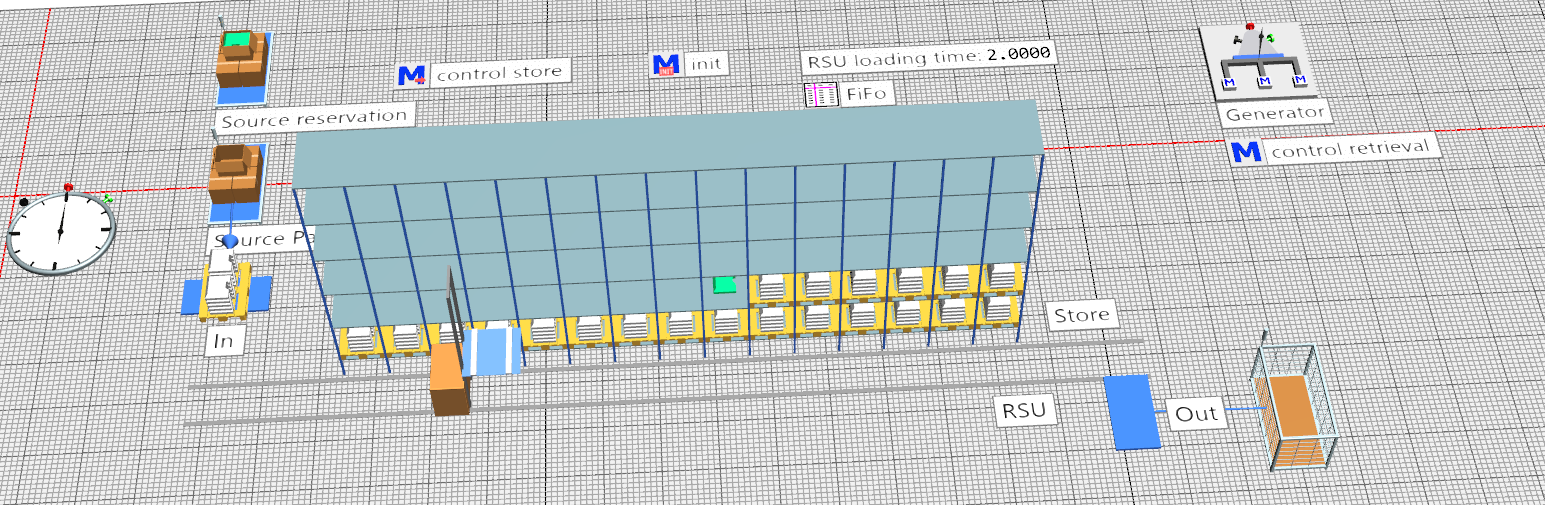Click the RSU label

[x=1026, y=411]
